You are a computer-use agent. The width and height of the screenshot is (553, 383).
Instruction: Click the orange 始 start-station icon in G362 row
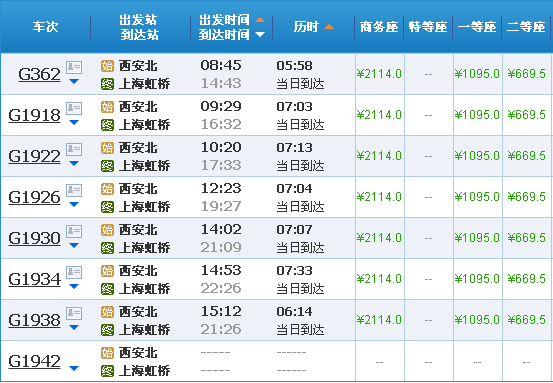click(x=107, y=66)
